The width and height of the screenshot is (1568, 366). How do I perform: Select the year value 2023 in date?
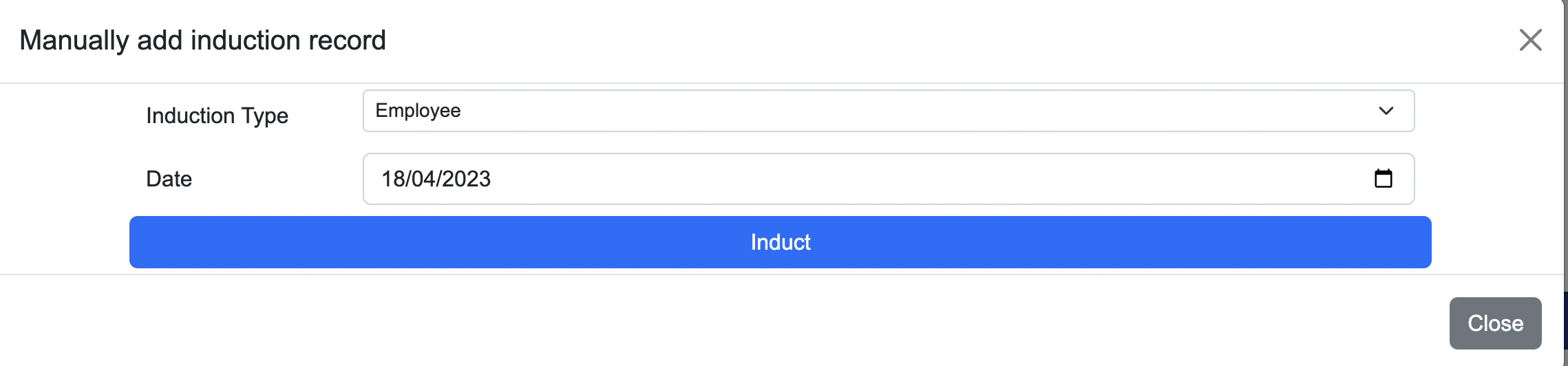[x=466, y=179]
